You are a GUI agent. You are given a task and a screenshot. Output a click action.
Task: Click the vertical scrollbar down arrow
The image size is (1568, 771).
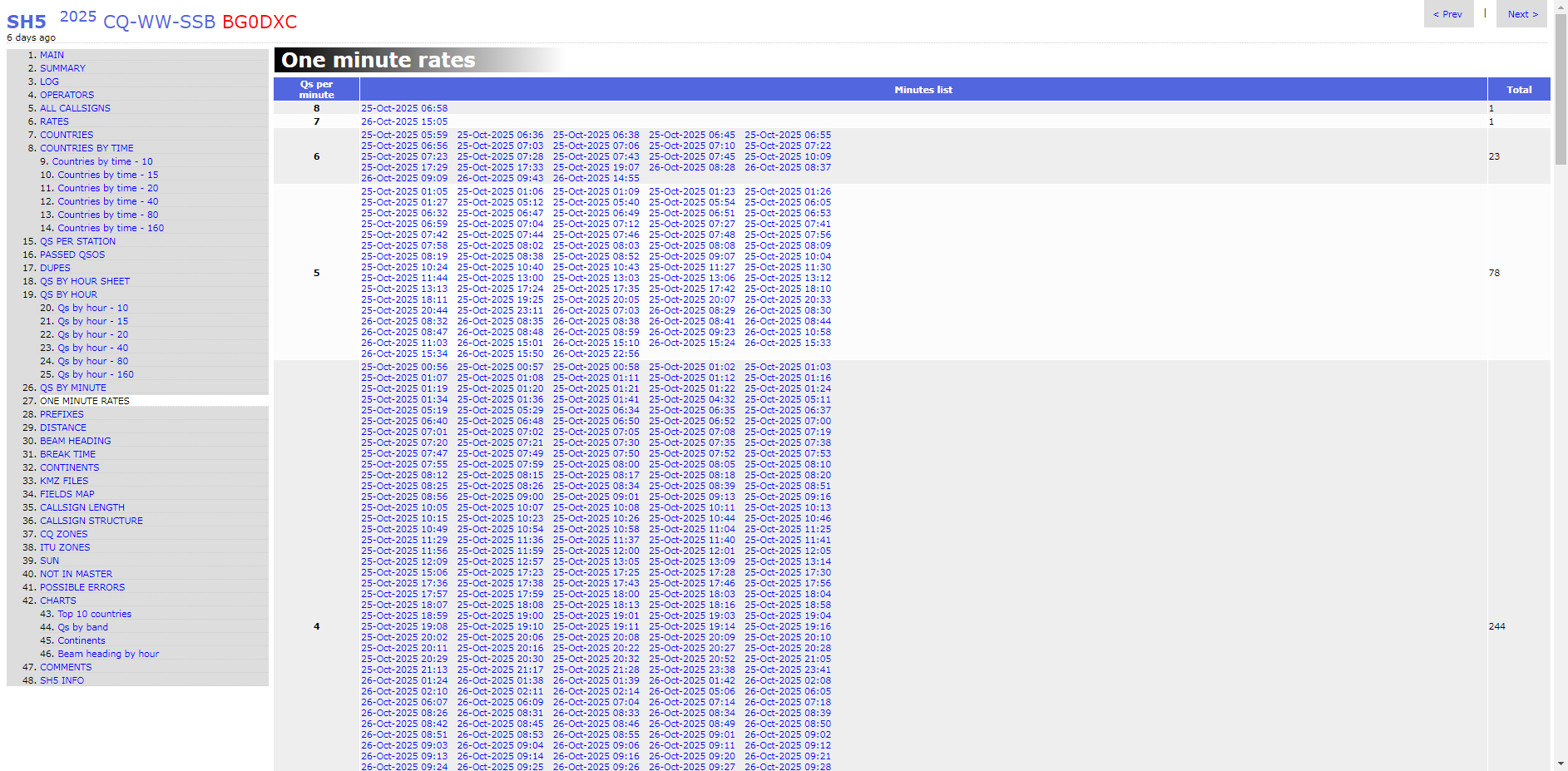1561,763
